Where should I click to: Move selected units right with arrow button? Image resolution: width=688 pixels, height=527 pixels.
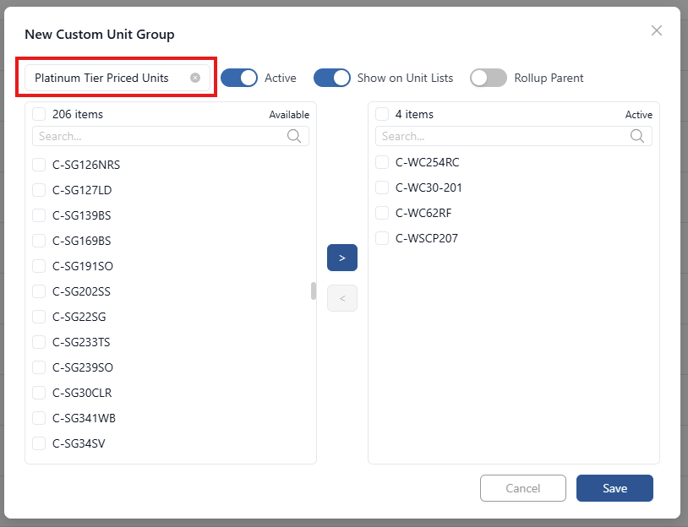pos(342,258)
